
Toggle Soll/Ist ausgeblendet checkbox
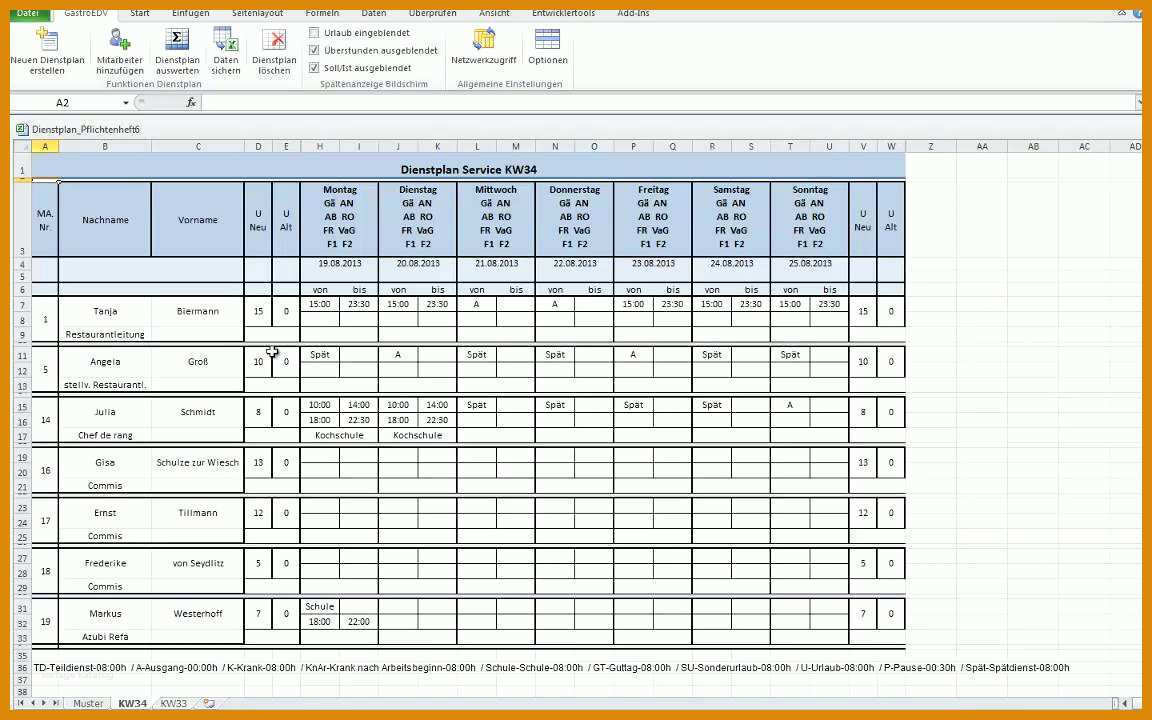point(314,68)
